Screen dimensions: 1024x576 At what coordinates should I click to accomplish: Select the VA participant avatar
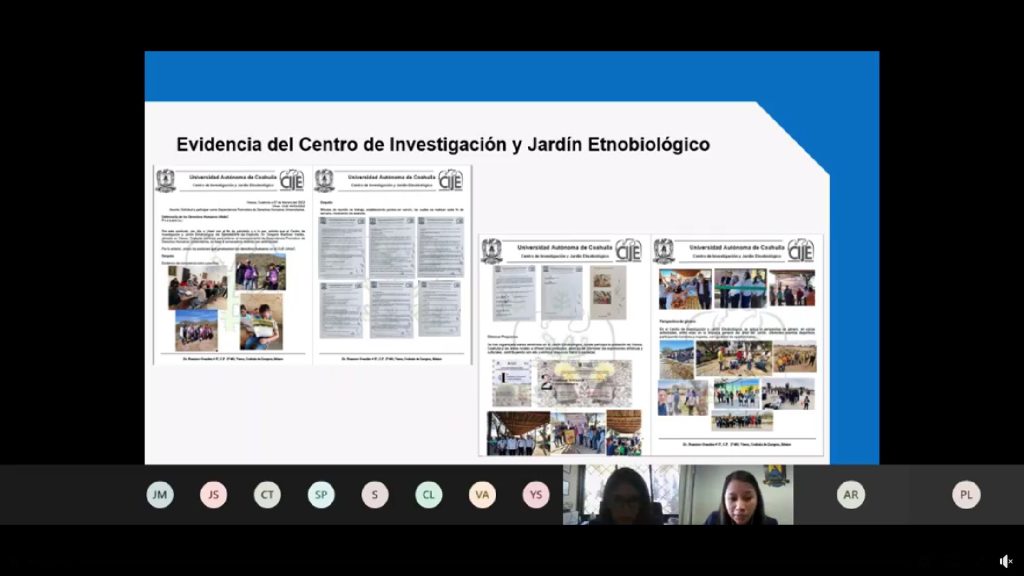(x=482, y=495)
